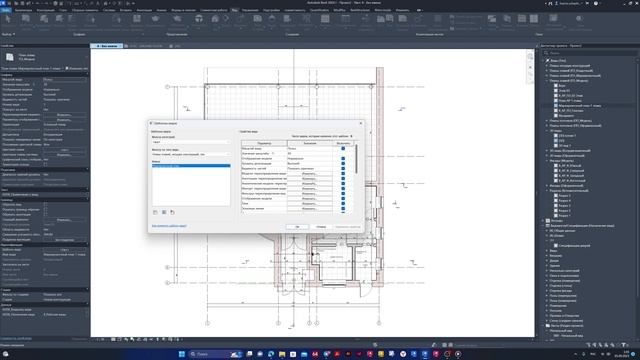
Task: Click the Filters icon in the Graphics panel
Action: point(59,19)
